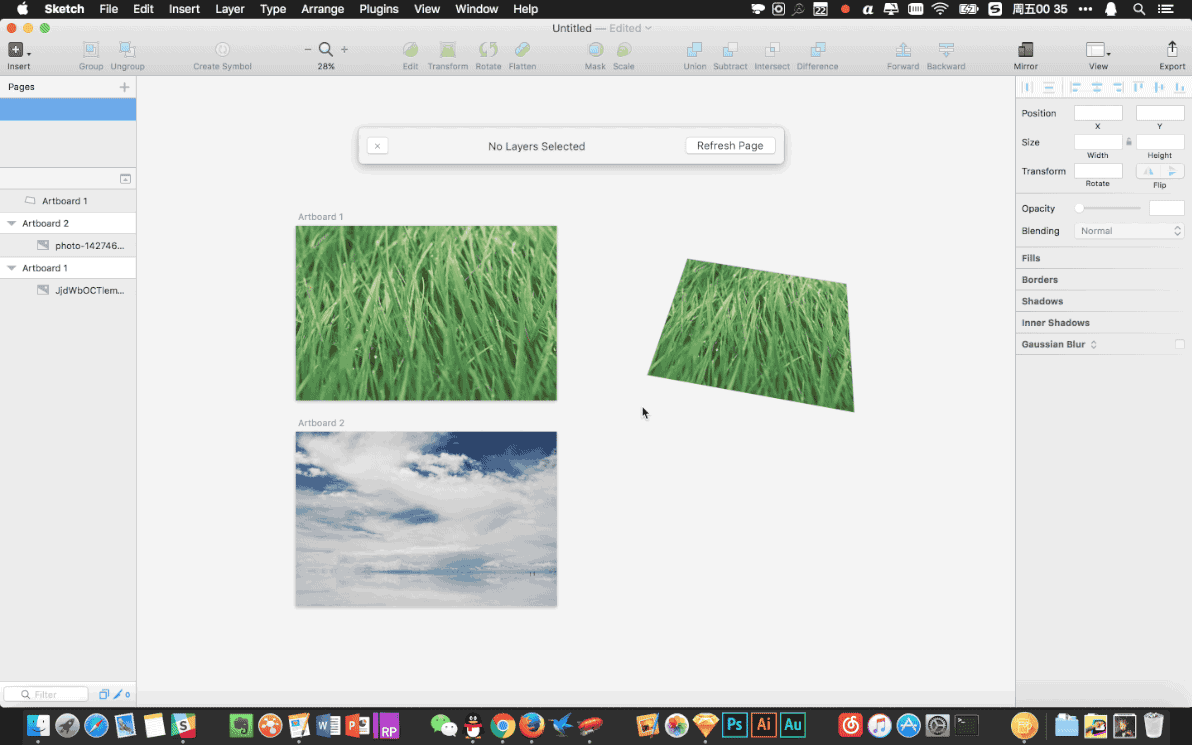
Task: Select the JjdWbOCTlem layer
Action: point(68,290)
